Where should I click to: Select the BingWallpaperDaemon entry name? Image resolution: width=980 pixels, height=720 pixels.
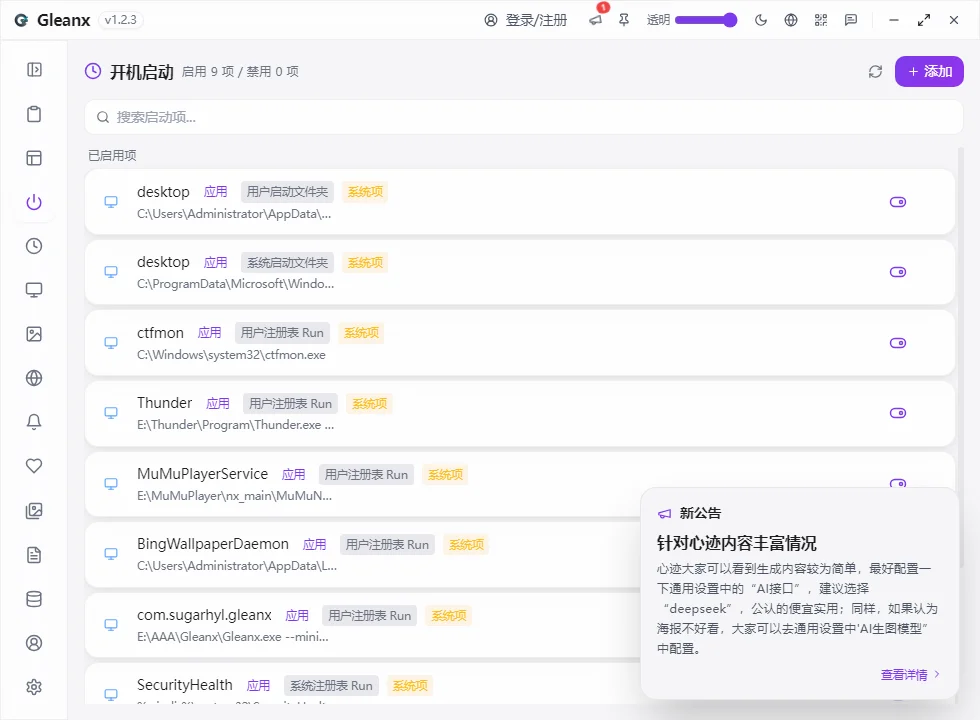click(212, 544)
